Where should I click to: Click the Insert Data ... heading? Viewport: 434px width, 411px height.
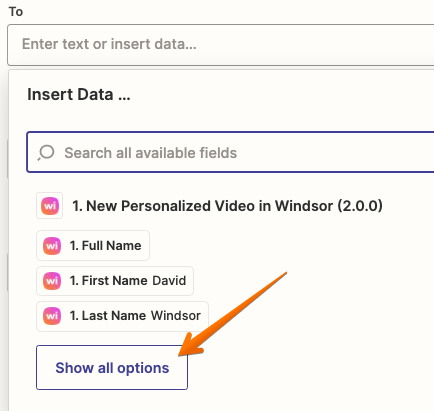[79, 94]
